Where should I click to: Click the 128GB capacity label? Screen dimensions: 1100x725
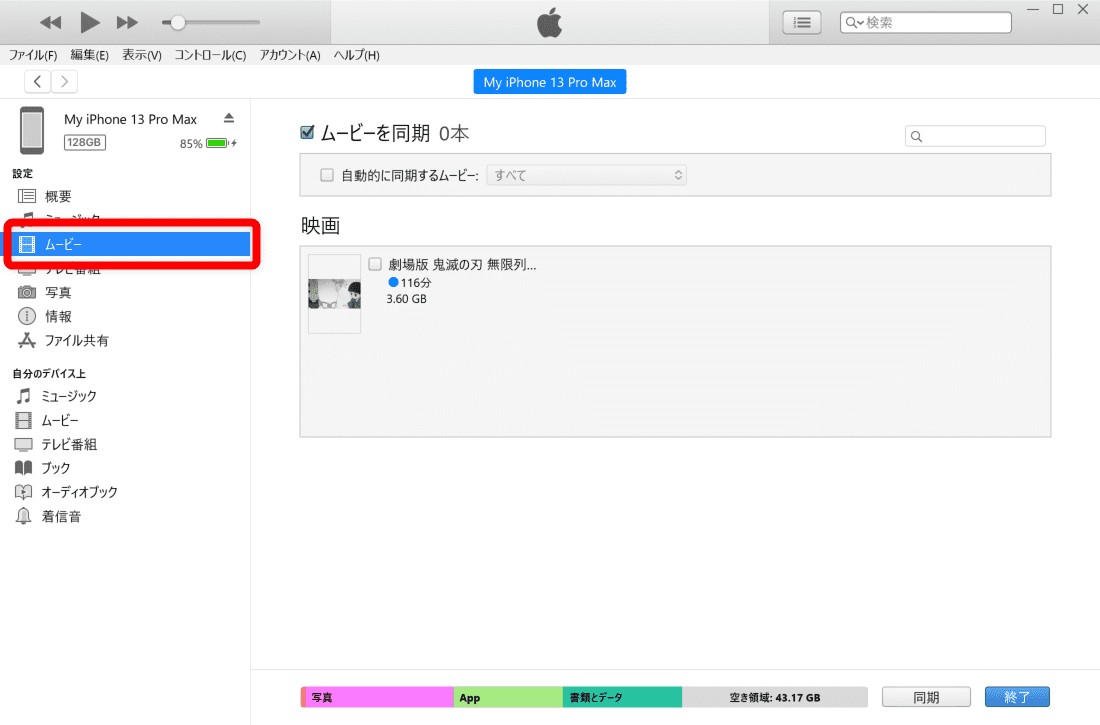click(85, 142)
